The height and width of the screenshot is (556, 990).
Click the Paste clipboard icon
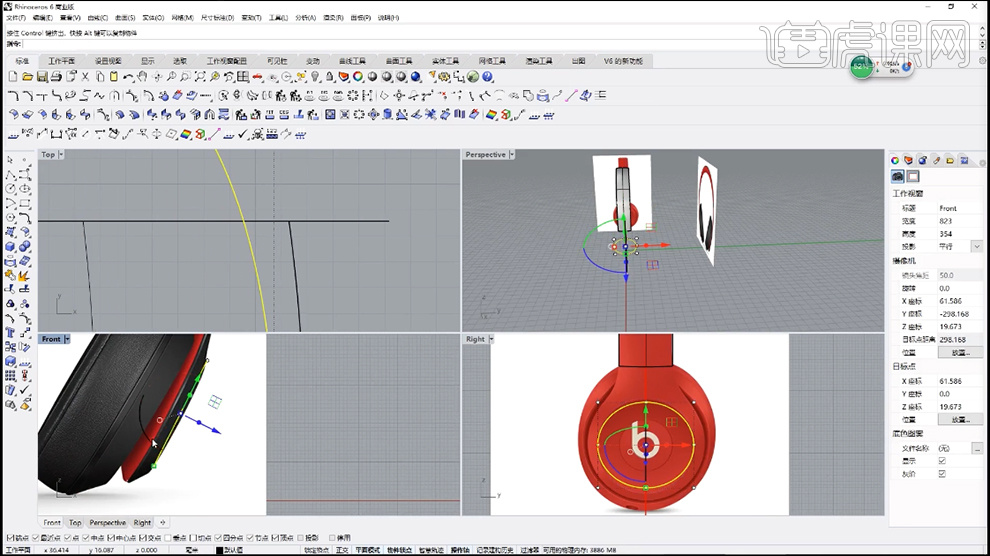[x=114, y=76]
